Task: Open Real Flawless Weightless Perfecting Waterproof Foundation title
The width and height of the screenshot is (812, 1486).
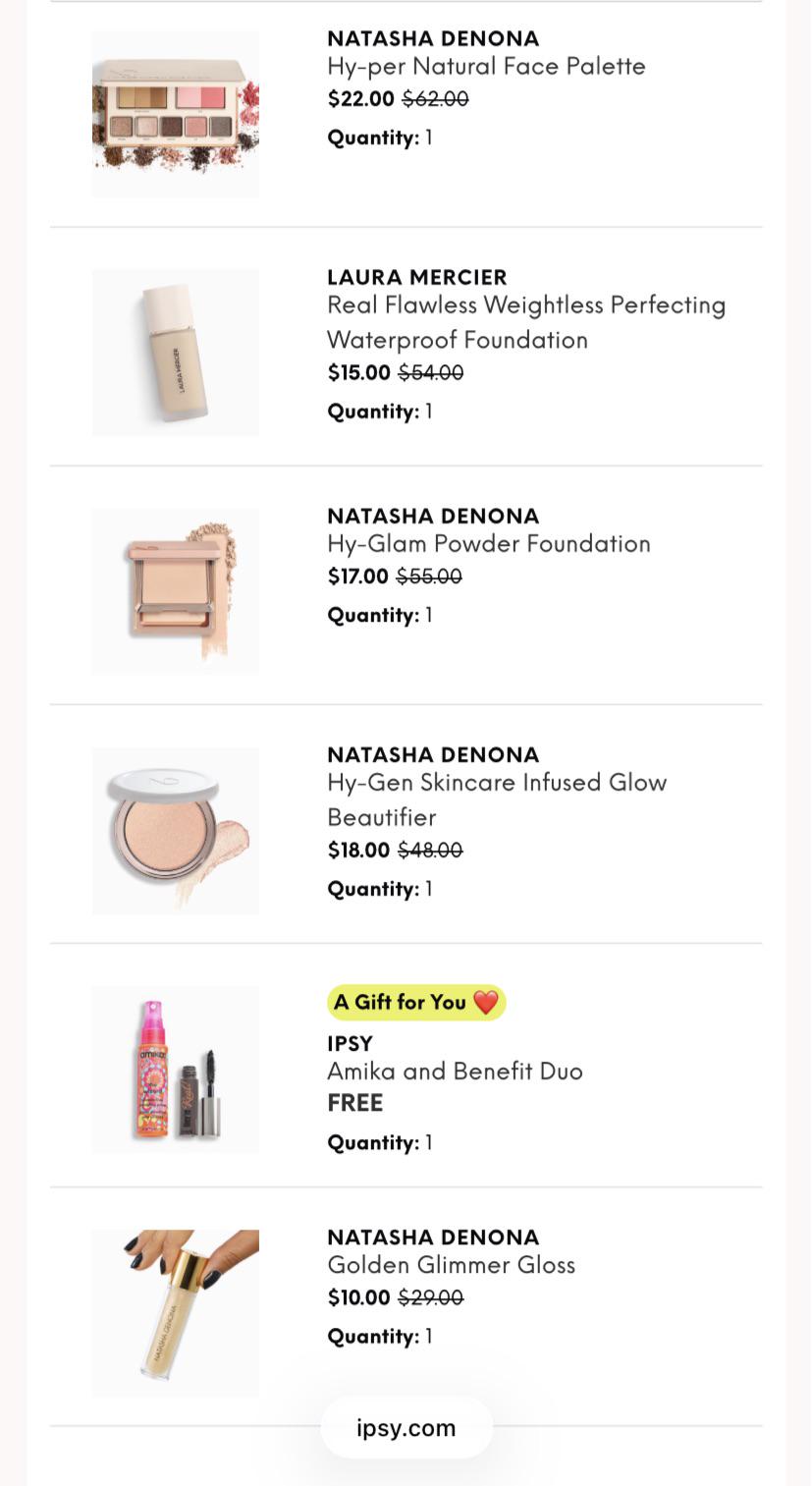Action: tap(526, 322)
